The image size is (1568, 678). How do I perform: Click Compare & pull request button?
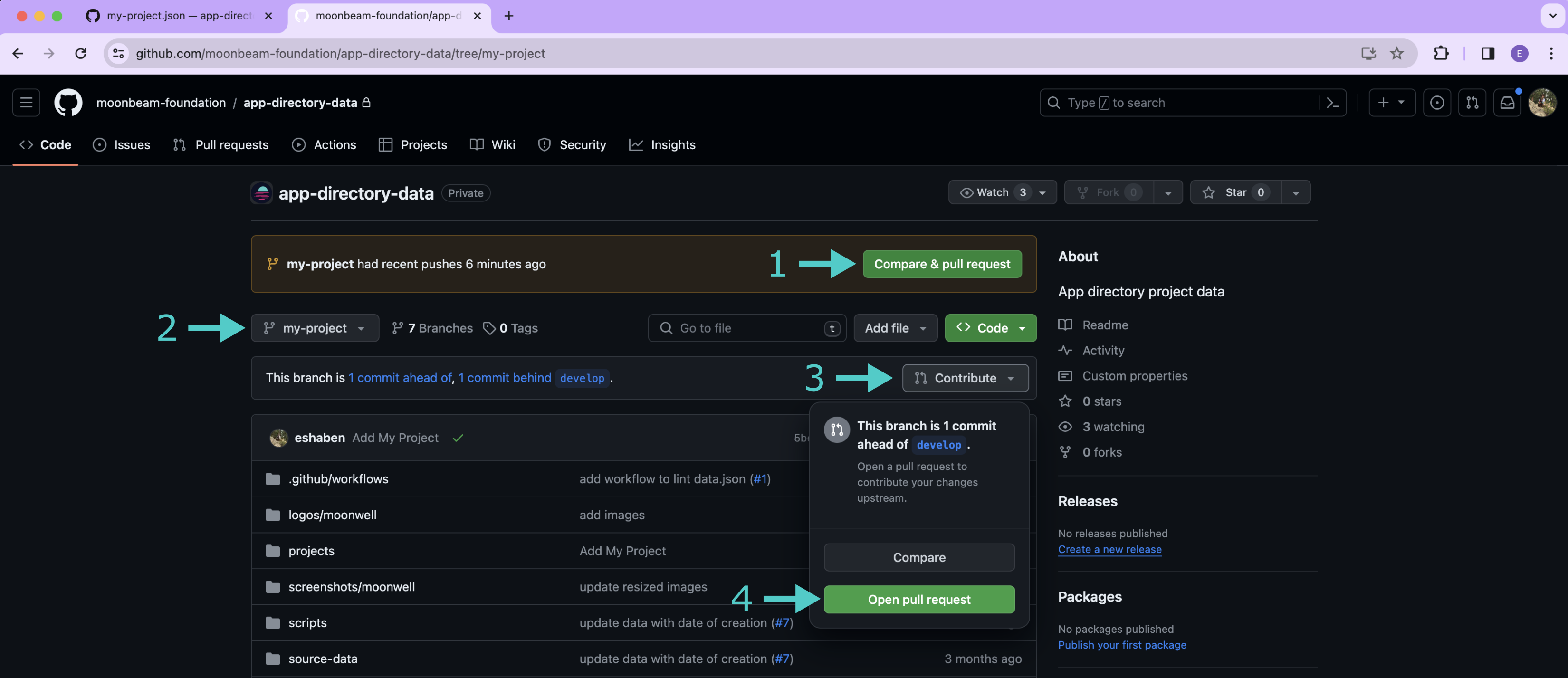coord(942,264)
